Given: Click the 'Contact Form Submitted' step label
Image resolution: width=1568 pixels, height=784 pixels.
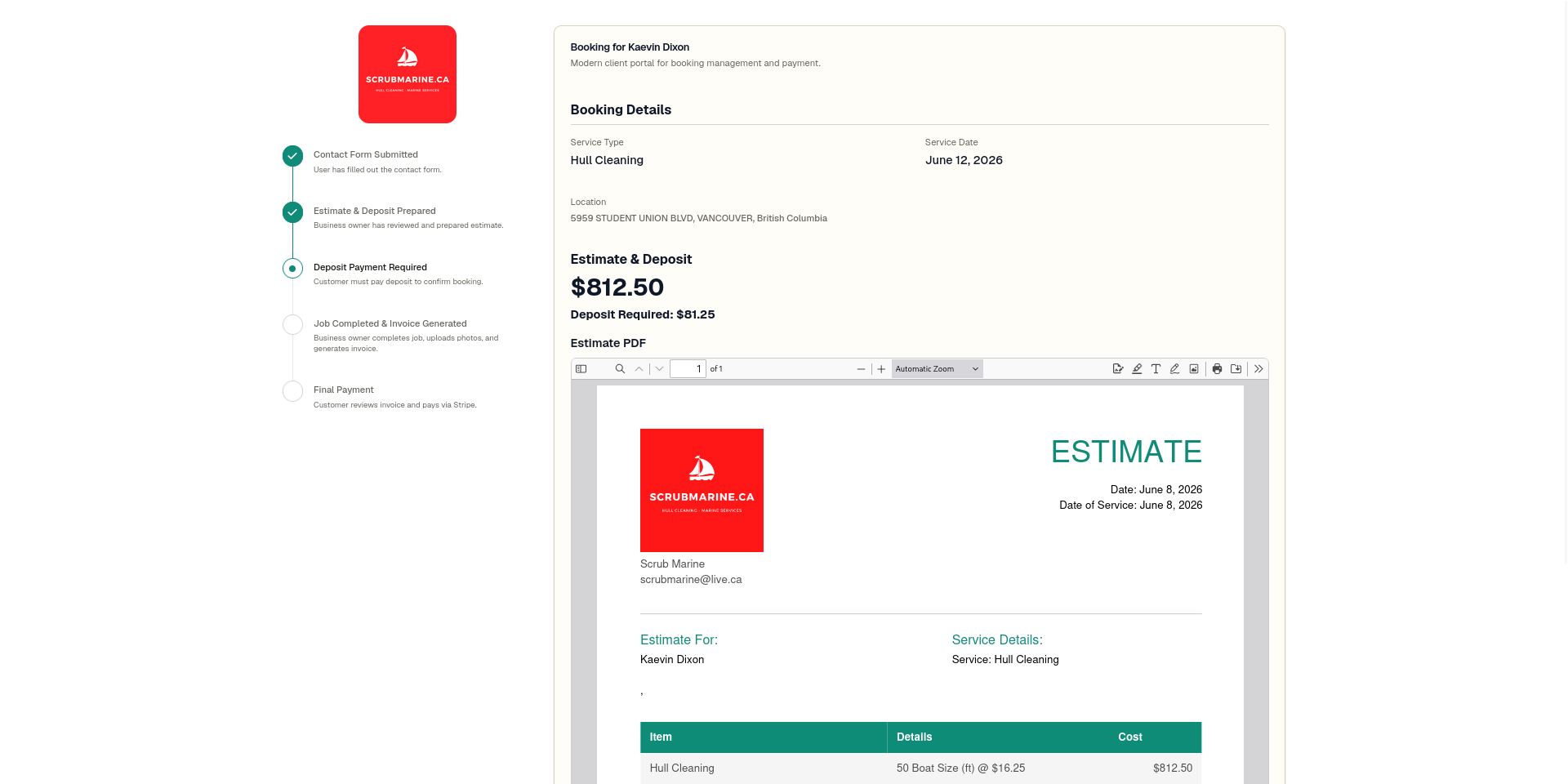Looking at the screenshot, I should (366, 154).
